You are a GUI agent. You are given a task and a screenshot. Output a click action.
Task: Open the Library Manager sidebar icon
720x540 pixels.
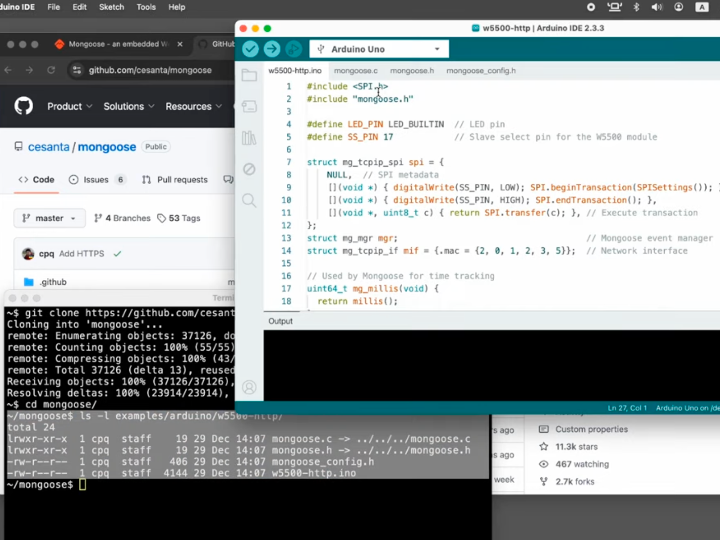pos(249,138)
